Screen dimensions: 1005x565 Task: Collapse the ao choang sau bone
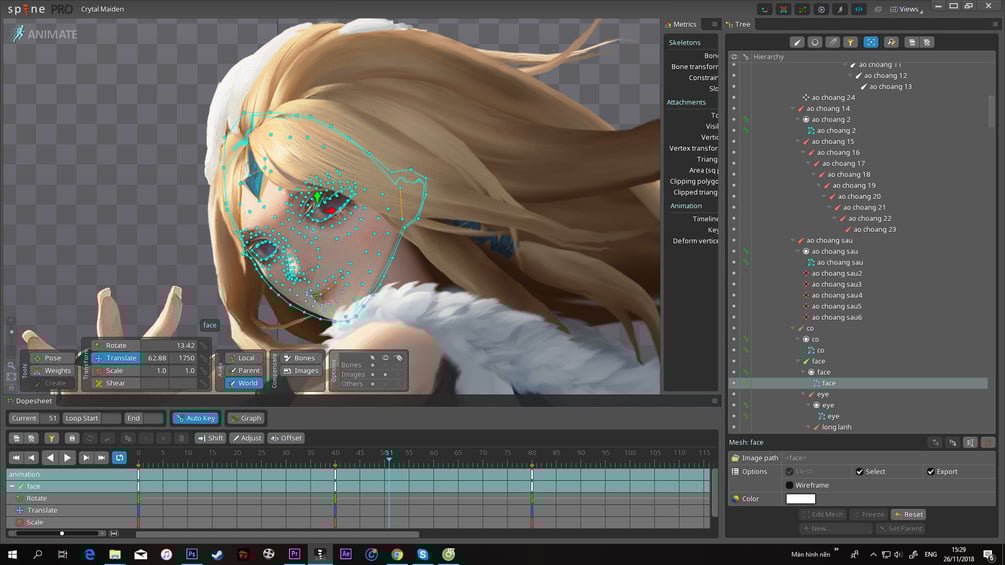pyautogui.click(x=793, y=241)
